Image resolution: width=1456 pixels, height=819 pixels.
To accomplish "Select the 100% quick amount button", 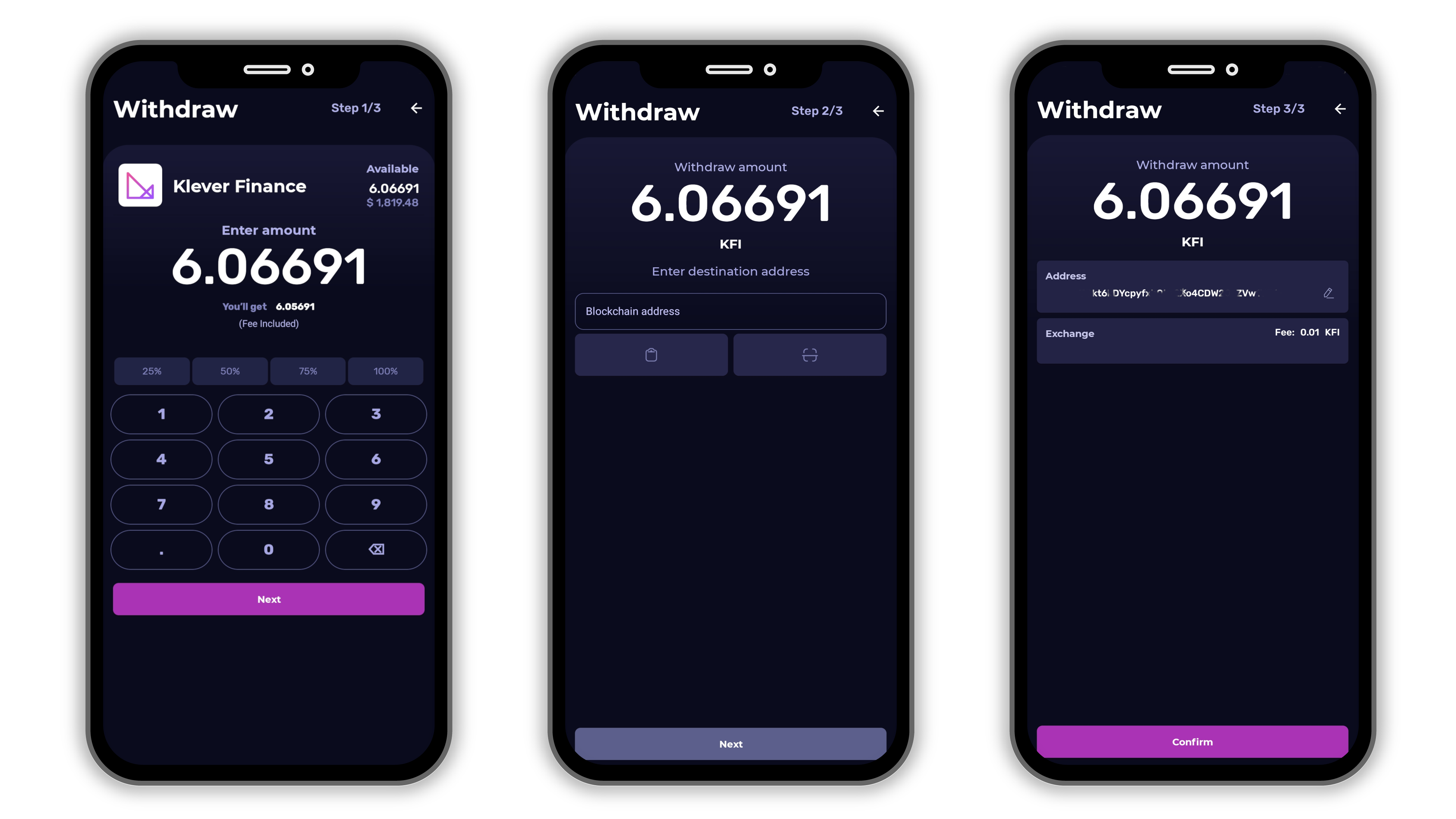I will click(x=386, y=371).
